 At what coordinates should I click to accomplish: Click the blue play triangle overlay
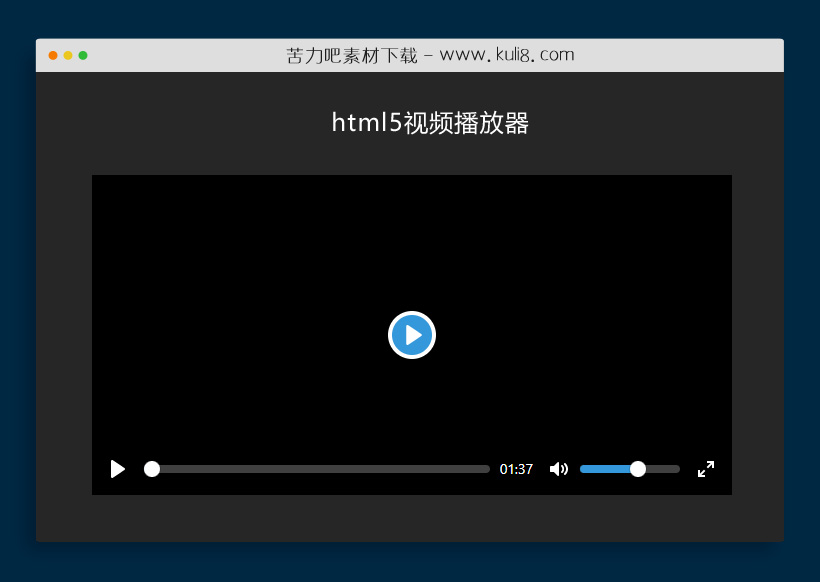[413, 335]
